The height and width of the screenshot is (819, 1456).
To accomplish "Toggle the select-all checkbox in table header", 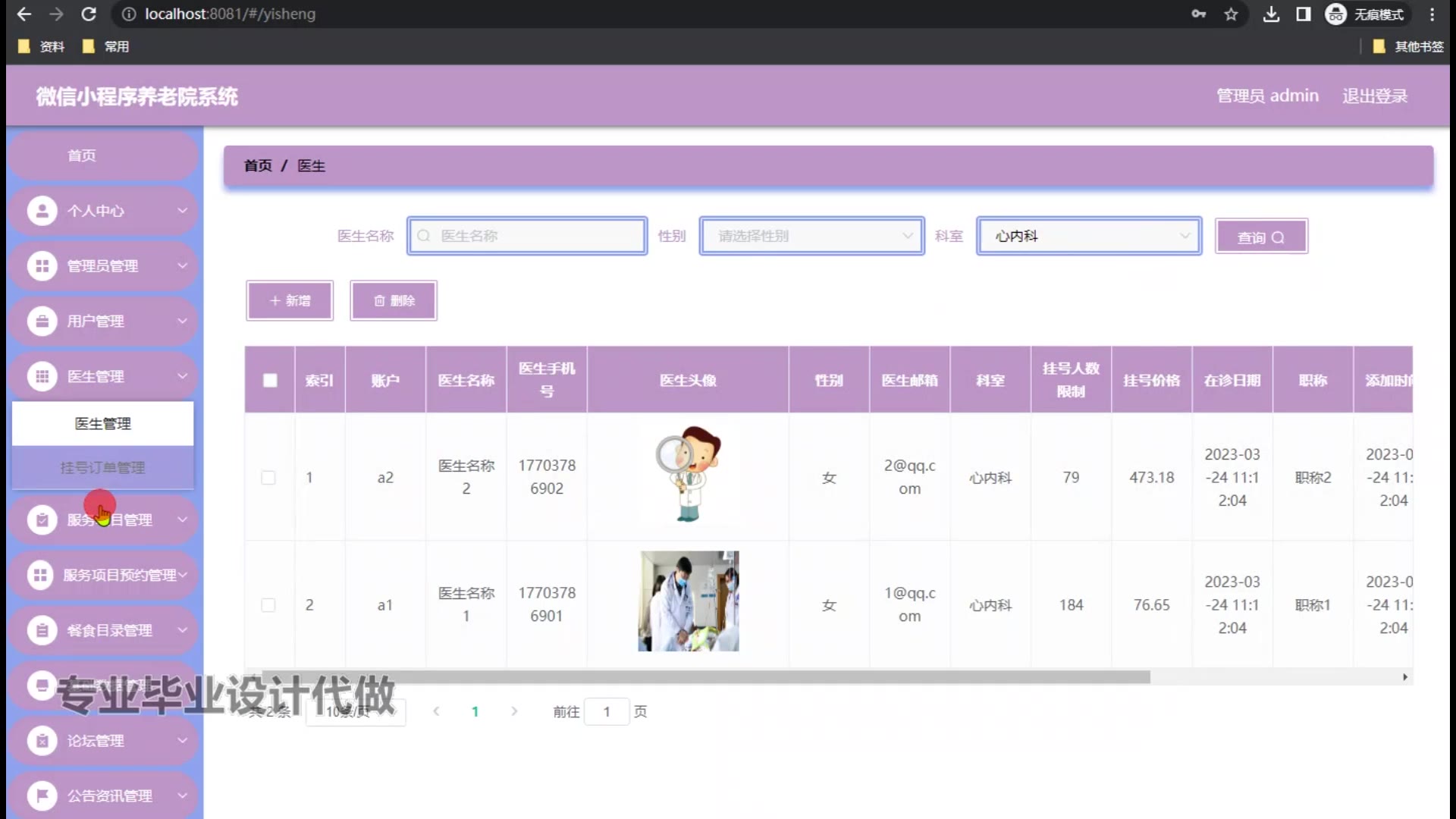I will (270, 380).
